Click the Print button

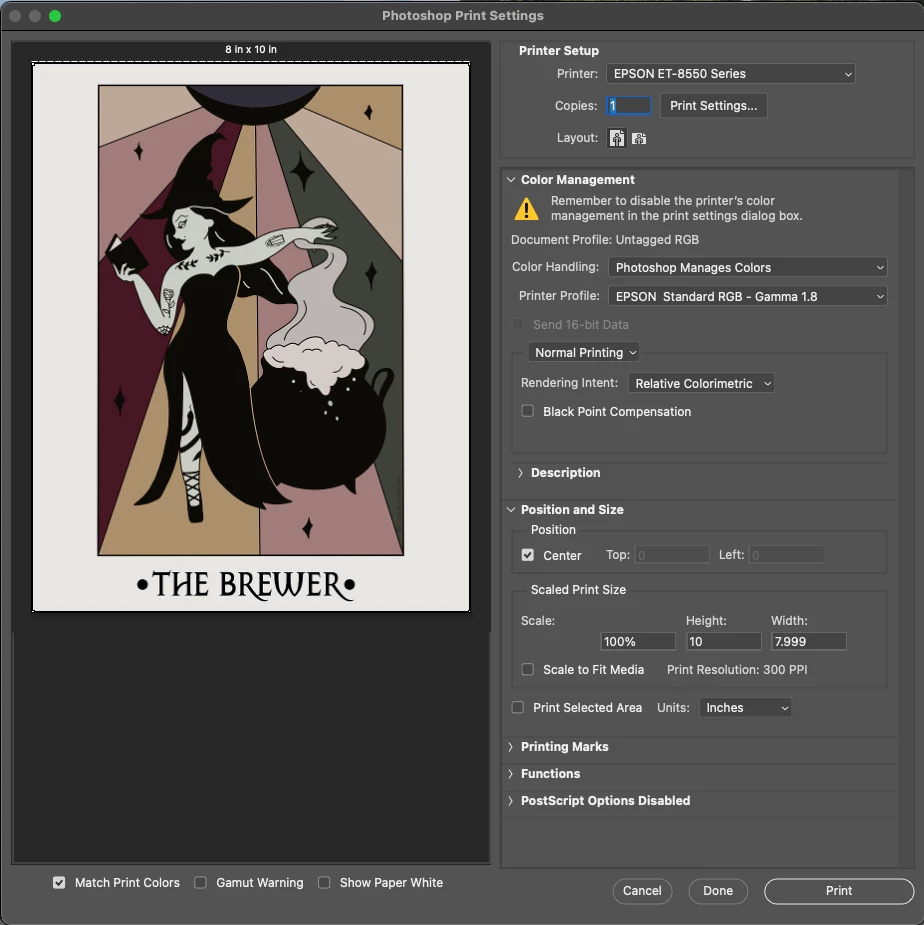point(838,891)
